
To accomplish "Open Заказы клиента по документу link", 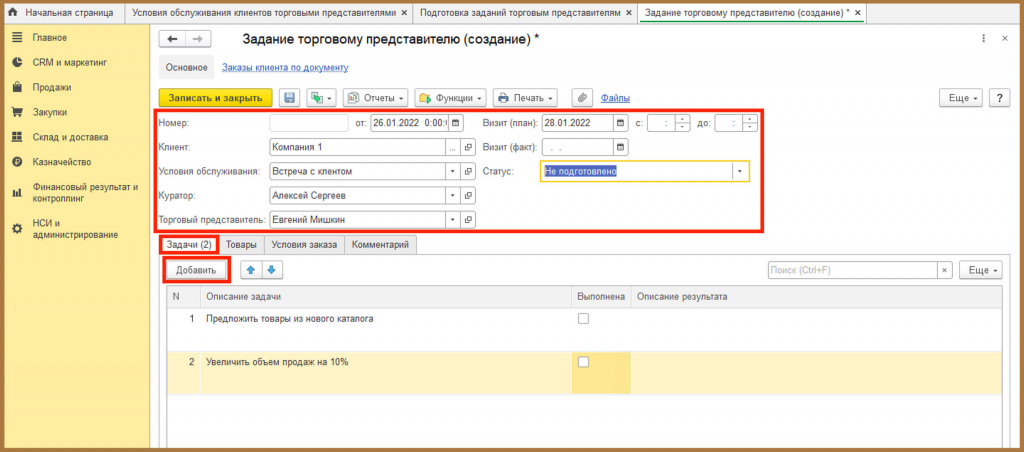I will [x=285, y=67].
